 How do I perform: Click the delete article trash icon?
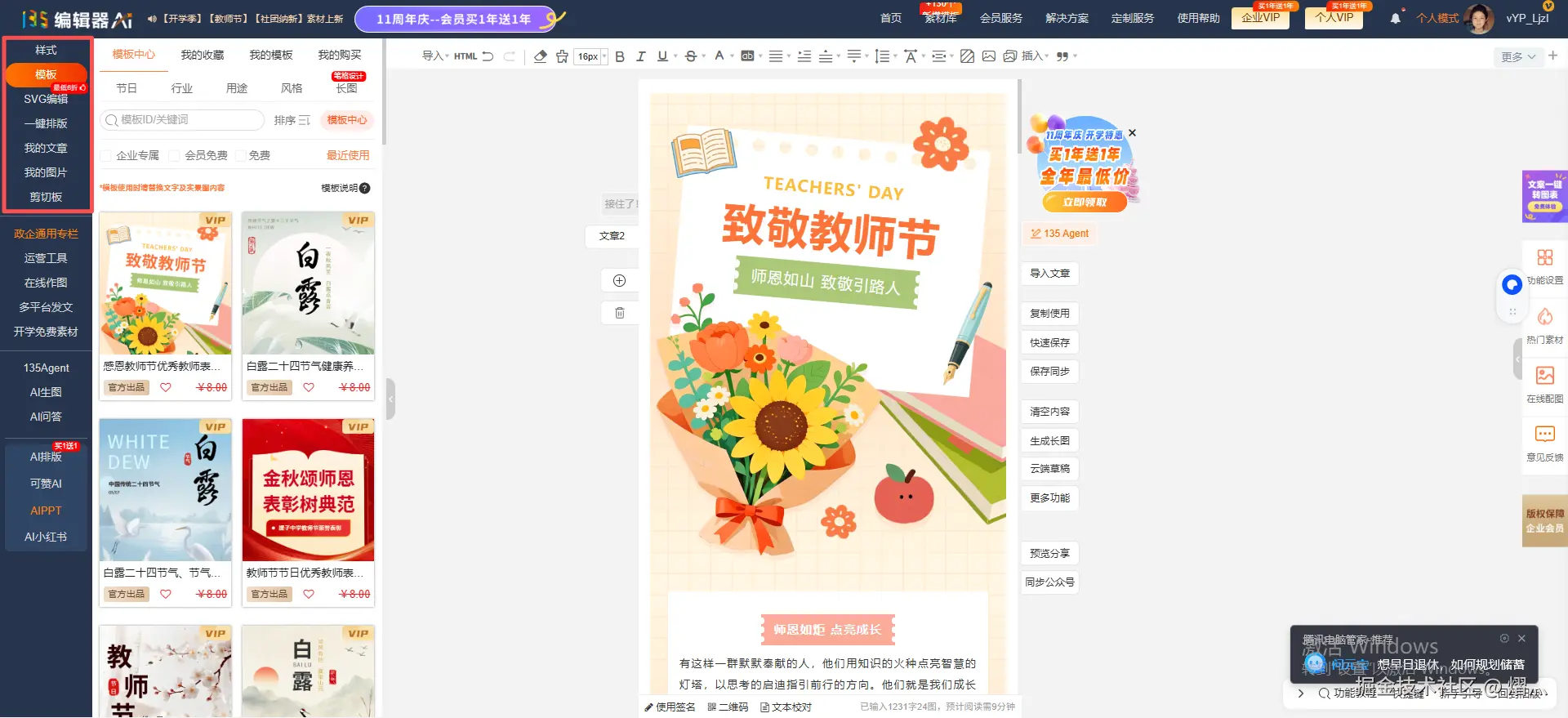620,313
